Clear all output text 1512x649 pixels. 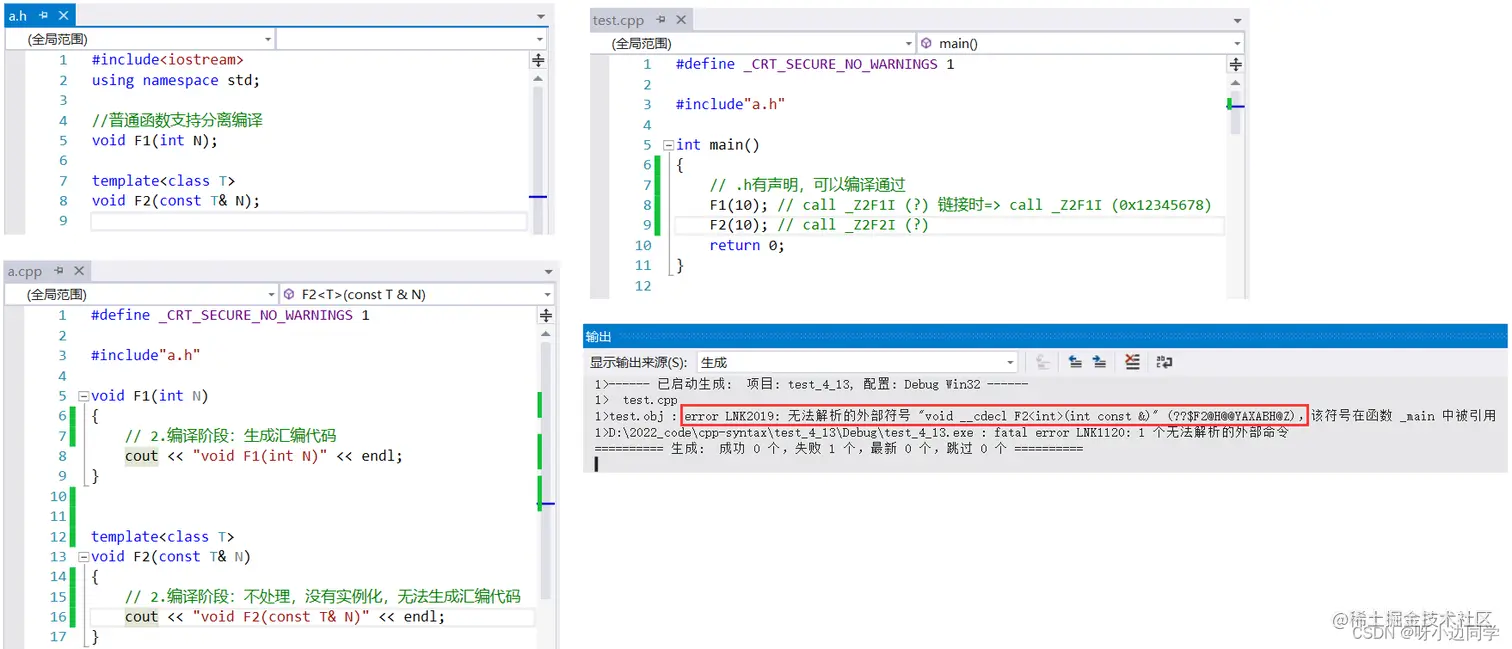[1132, 362]
